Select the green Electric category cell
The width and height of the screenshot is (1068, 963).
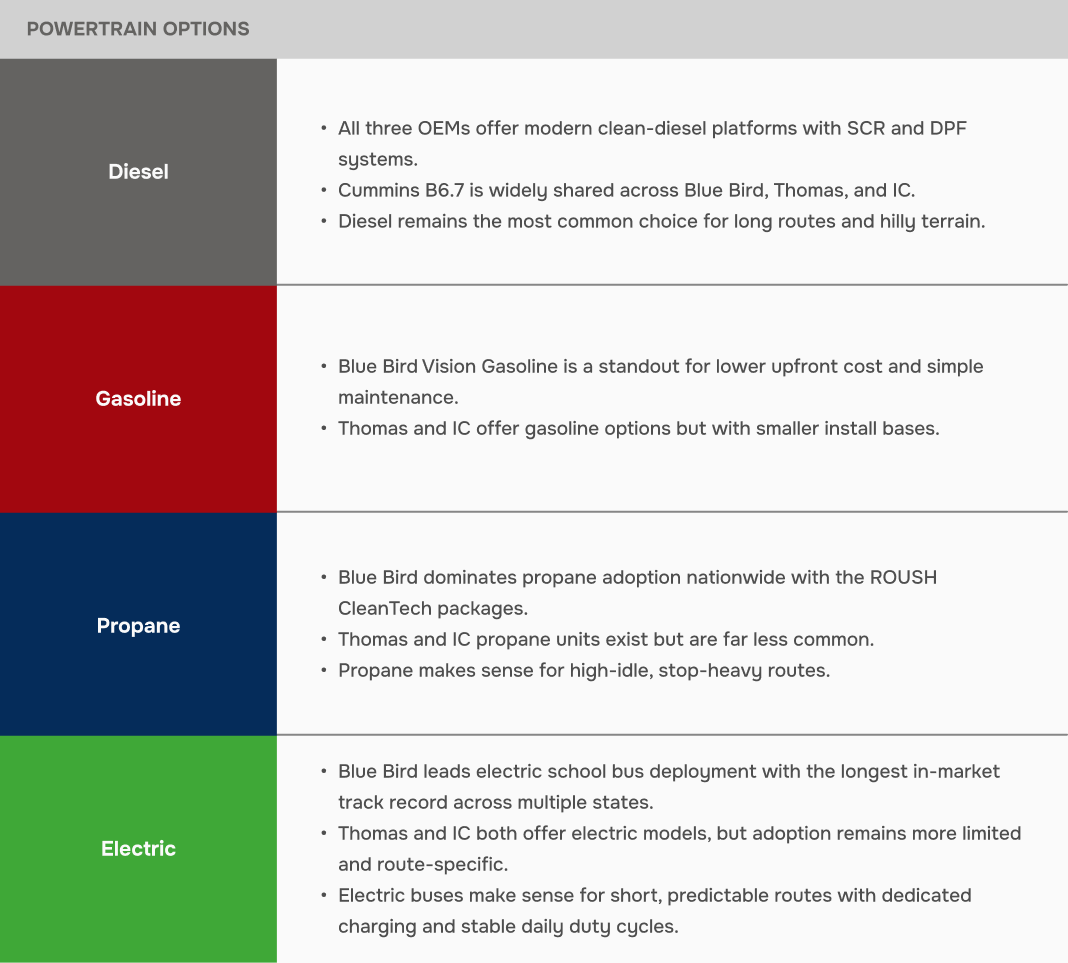point(138,849)
